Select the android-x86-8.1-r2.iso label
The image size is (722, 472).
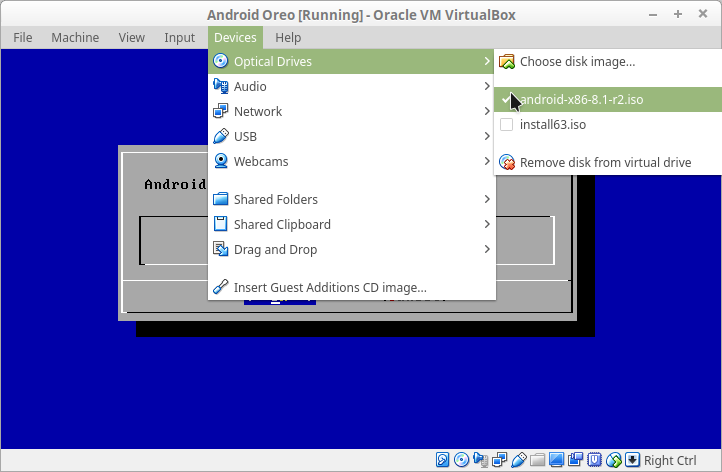(582, 99)
